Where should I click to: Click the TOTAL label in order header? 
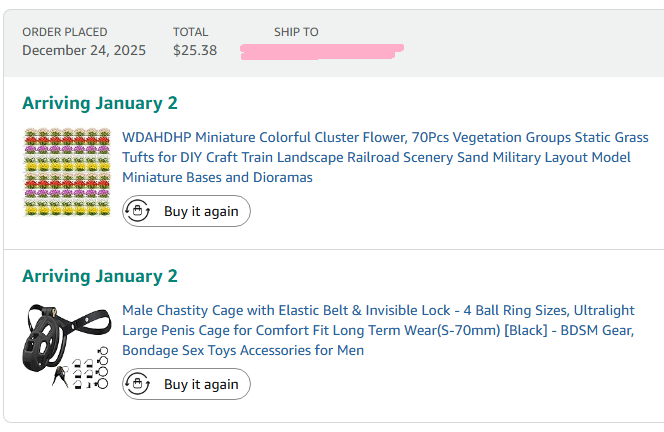point(191,32)
